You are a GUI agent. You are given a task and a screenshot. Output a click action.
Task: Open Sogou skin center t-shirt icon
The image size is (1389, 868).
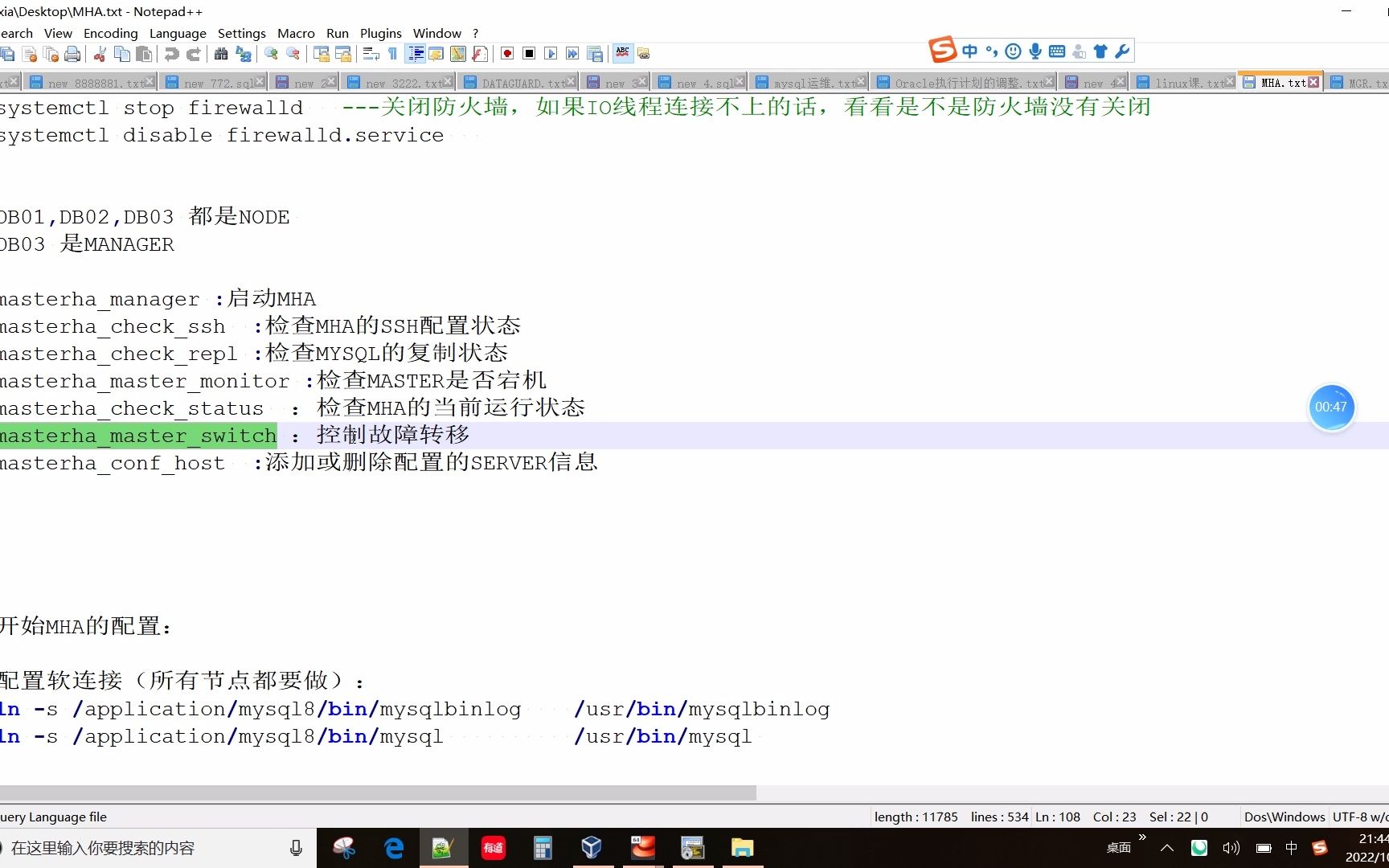coord(1100,51)
